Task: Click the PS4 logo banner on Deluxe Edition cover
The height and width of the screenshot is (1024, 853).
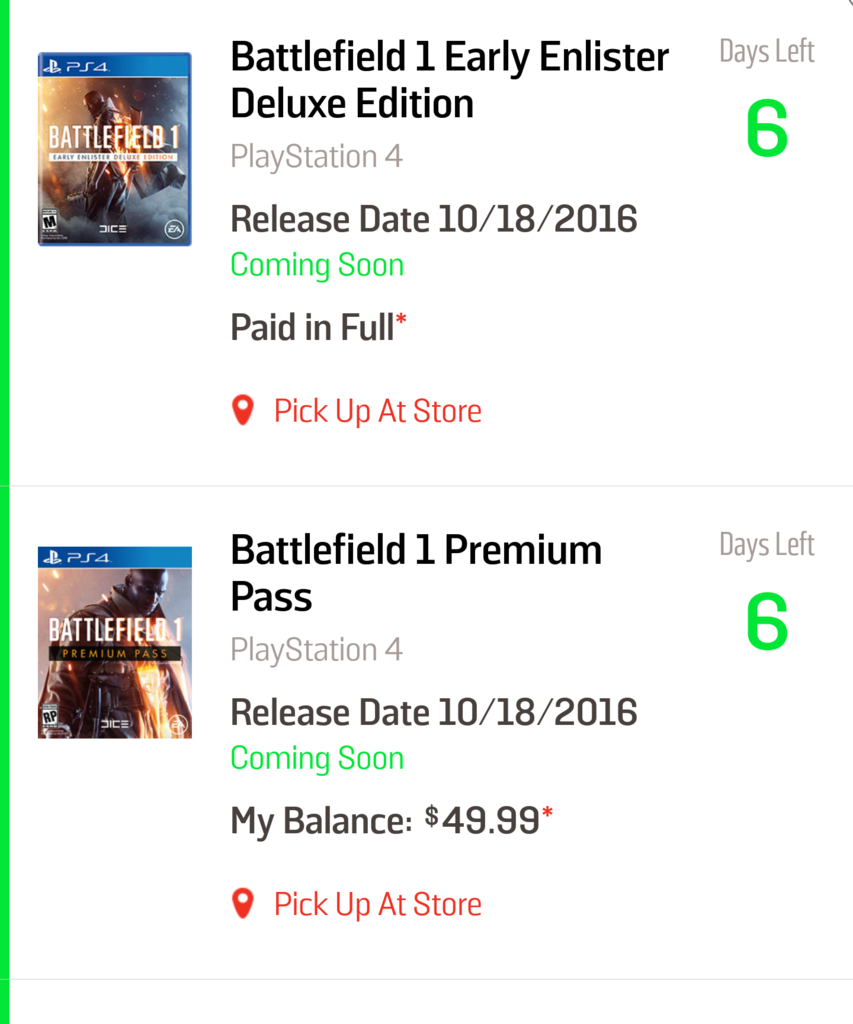Action: pyautogui.click(x=114, y=65)
